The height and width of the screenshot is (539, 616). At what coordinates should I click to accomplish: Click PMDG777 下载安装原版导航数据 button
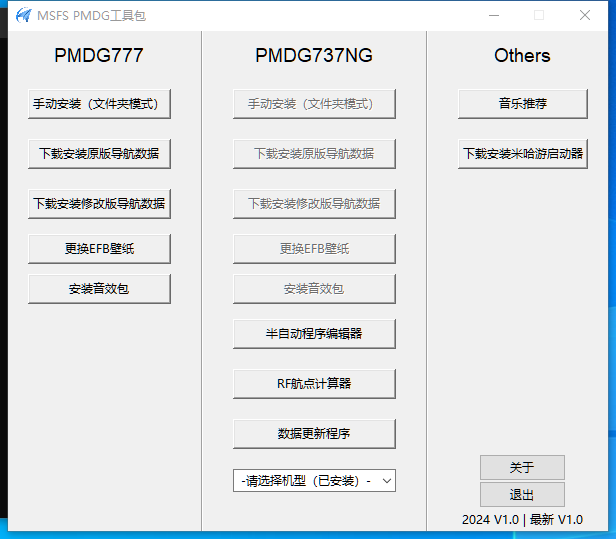point(99,154)
